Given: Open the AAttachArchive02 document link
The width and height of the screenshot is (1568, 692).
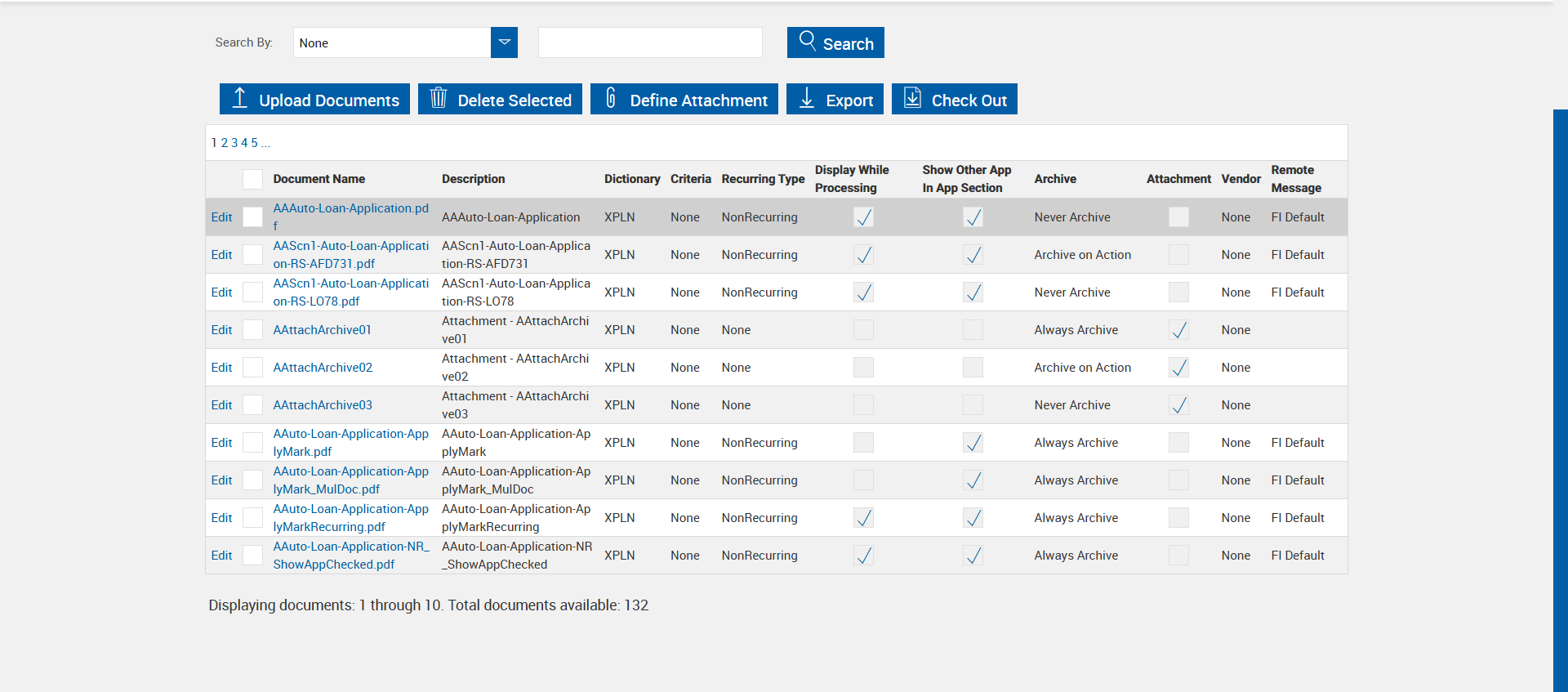Looking at the screenshot, I should pyautogui.click(x=323, y=368).
